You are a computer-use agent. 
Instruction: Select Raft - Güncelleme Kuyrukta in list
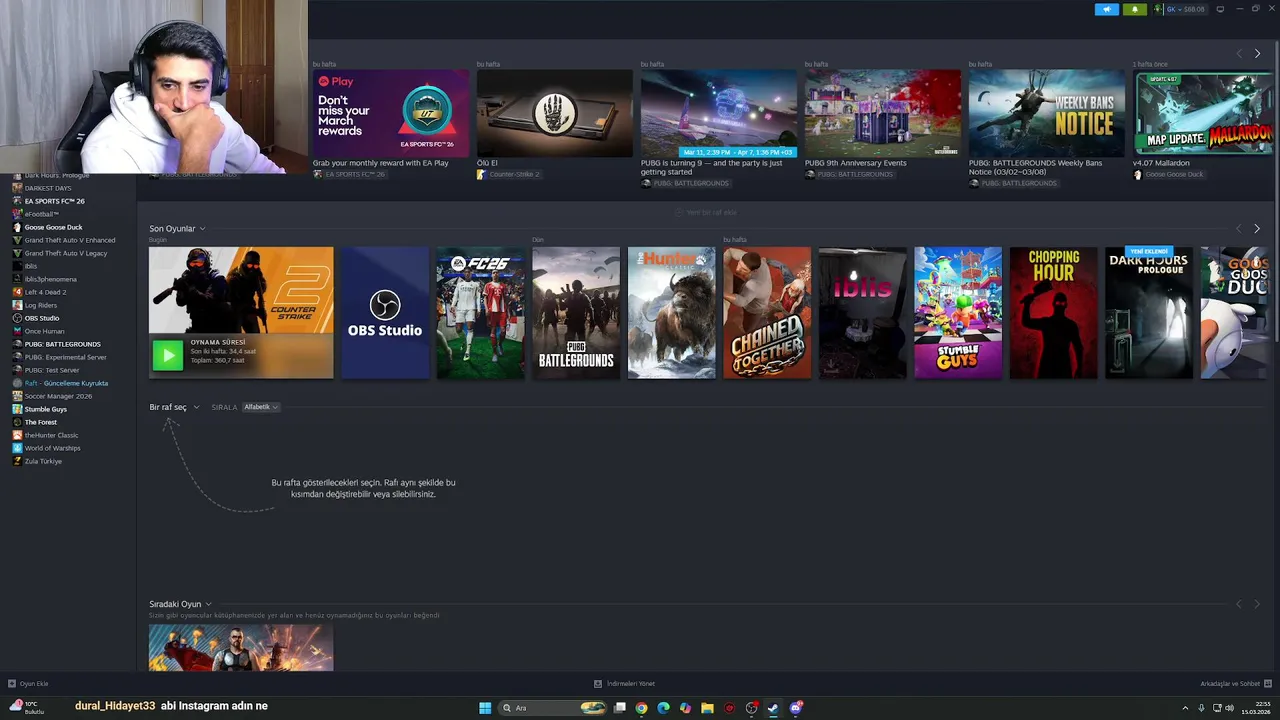(x=66, y=383)
